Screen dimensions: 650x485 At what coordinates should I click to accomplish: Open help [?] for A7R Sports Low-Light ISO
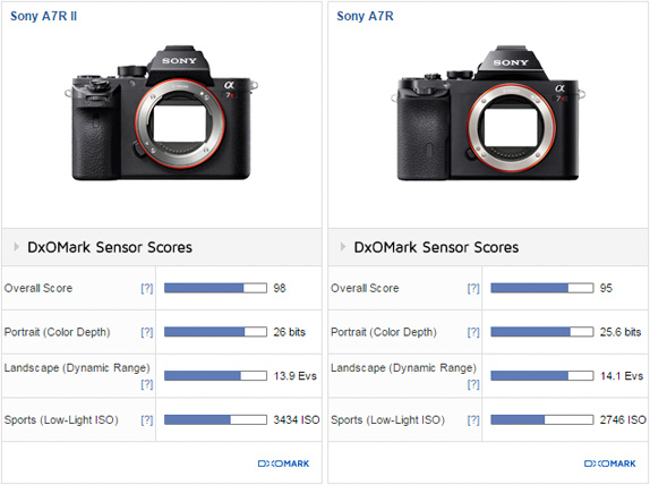point(473,420)
